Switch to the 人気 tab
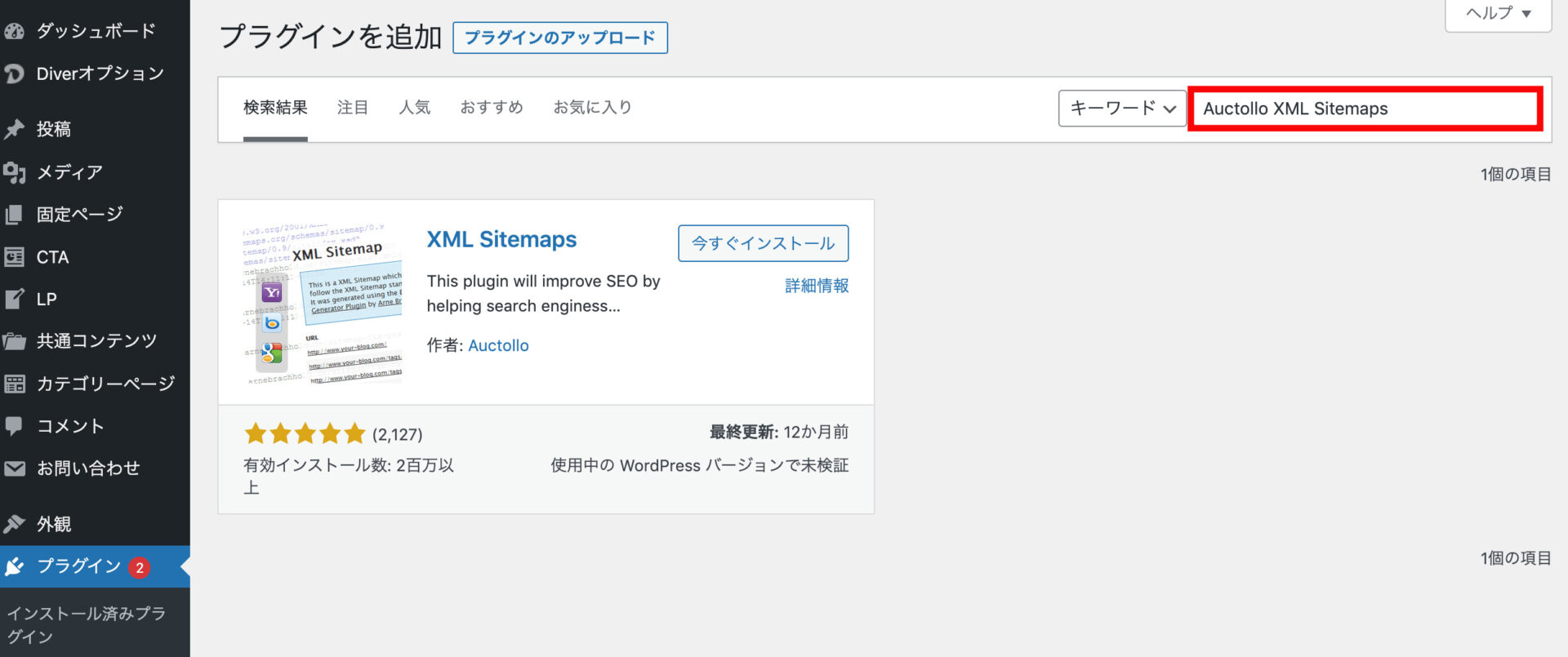Viewport: 1568px width, 657px height. tap(414, 108)
